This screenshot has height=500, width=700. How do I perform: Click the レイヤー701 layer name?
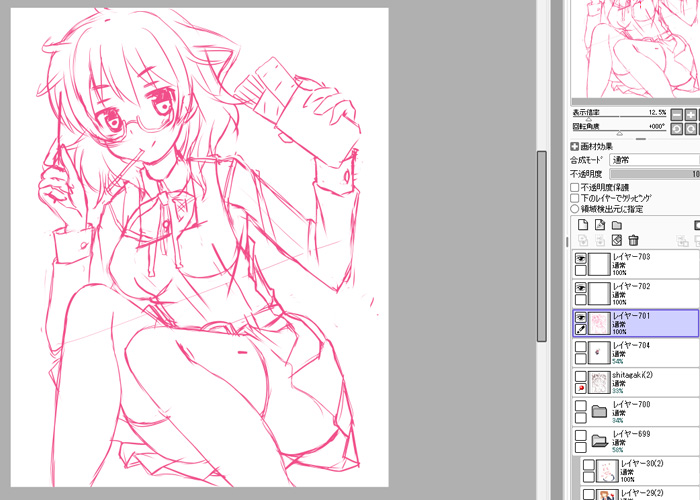[x=631, y=316]
